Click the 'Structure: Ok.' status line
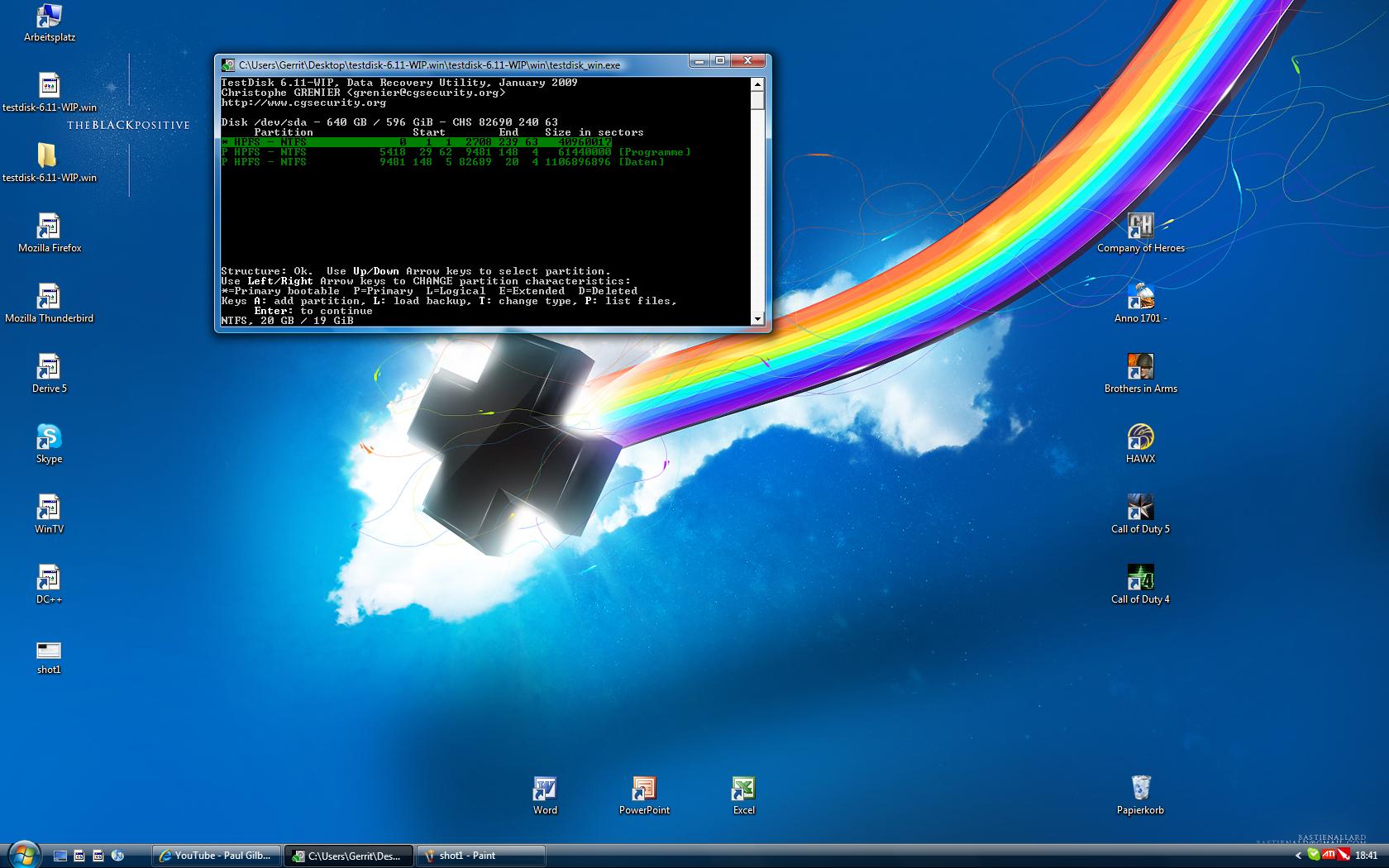Viewport: 1389px width, 868px height. (x=416, y=271)
